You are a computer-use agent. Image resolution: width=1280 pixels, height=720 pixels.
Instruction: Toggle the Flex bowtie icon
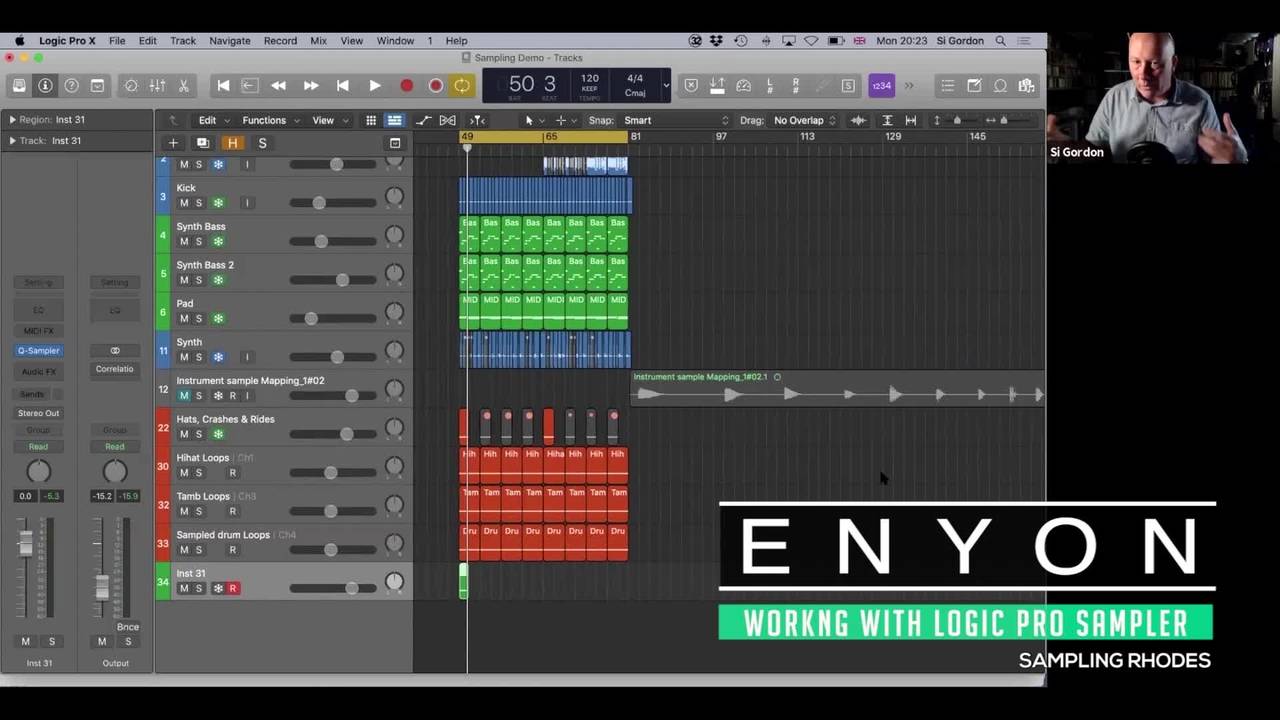(x=448, y=120)
